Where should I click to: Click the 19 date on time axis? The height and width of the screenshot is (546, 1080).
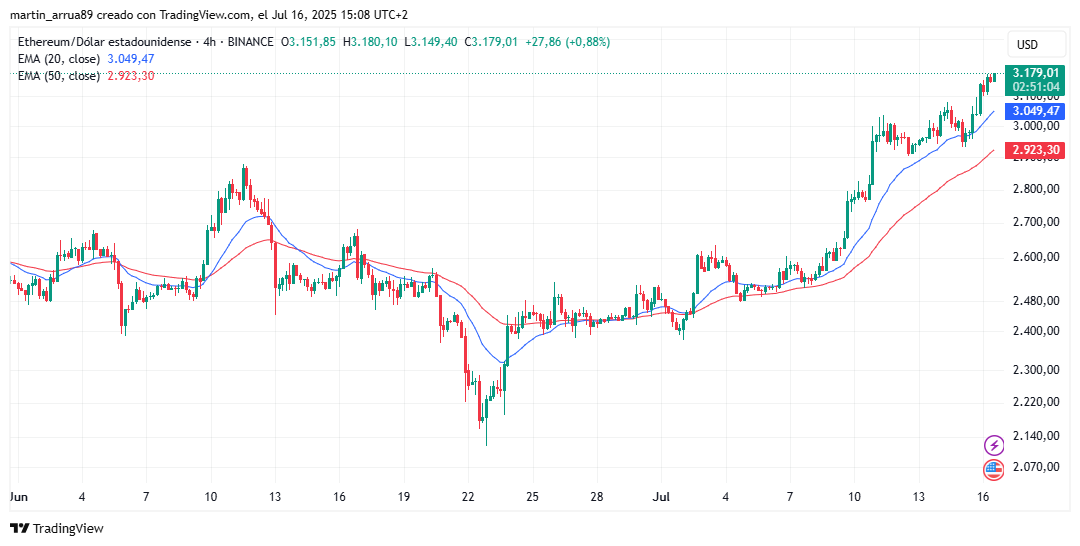(404, 496)
